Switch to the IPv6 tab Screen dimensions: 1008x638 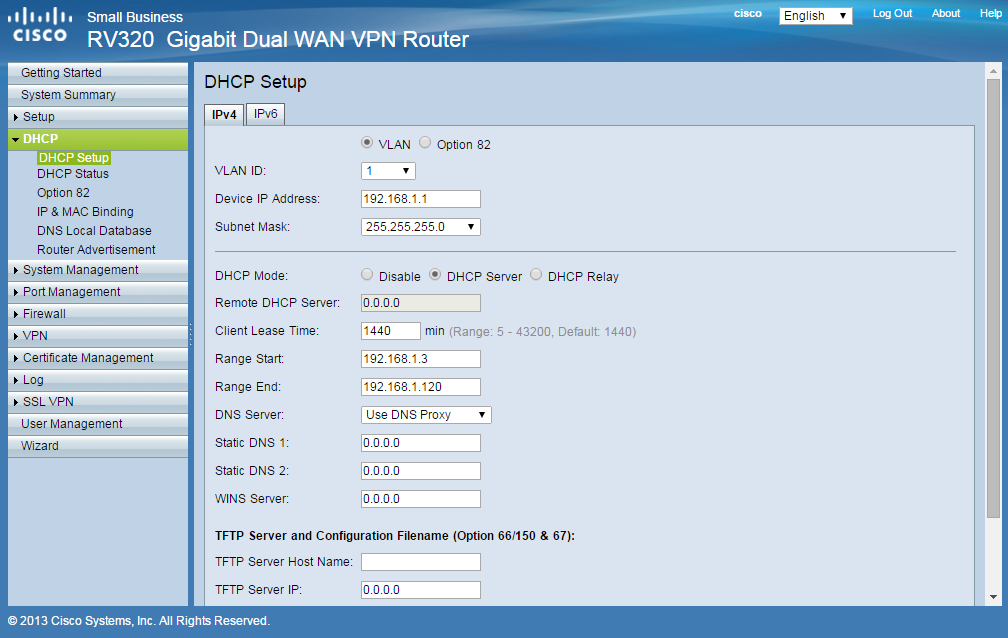[264, 113]
